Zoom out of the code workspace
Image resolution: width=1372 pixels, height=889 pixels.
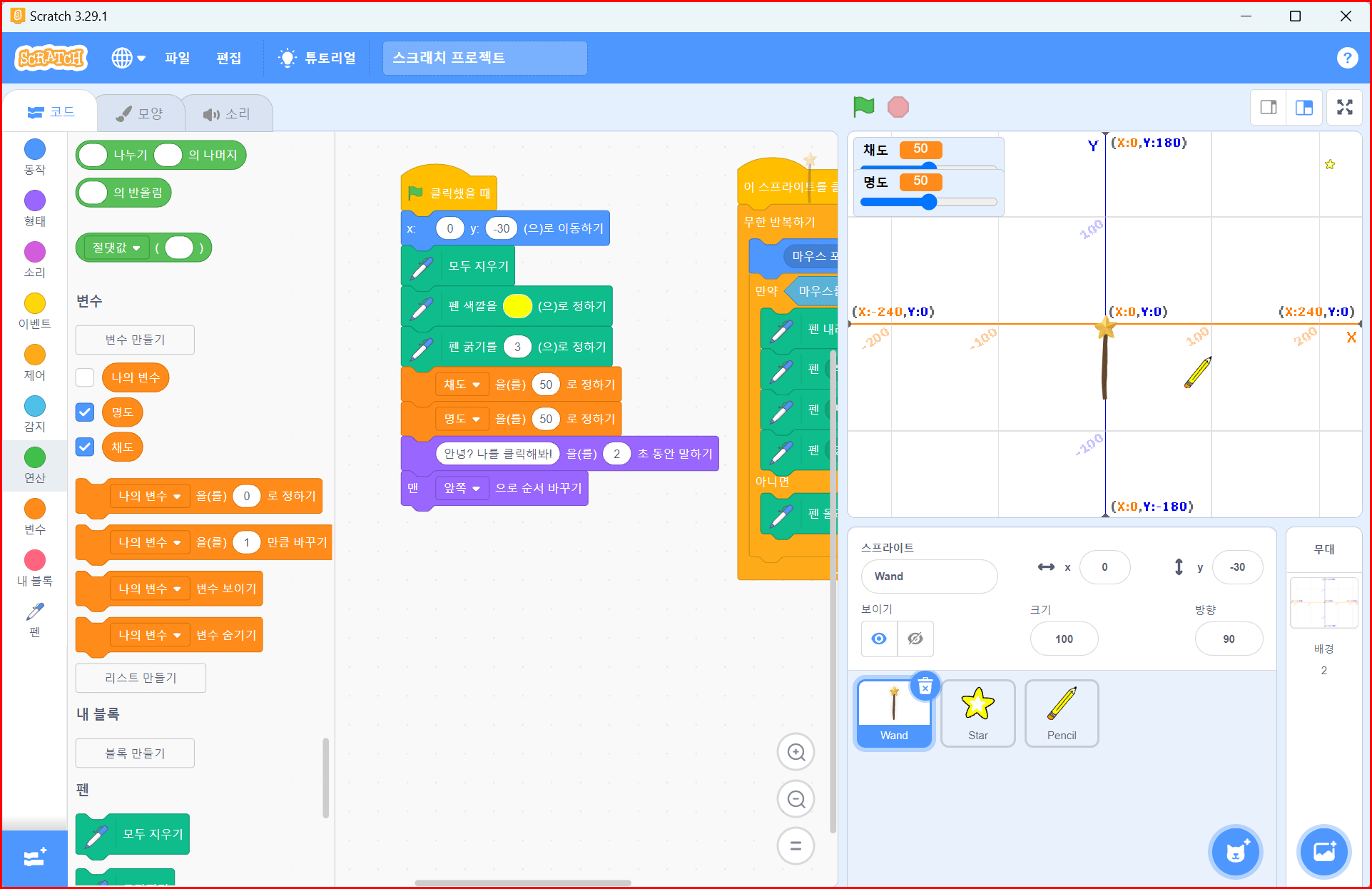796,799
